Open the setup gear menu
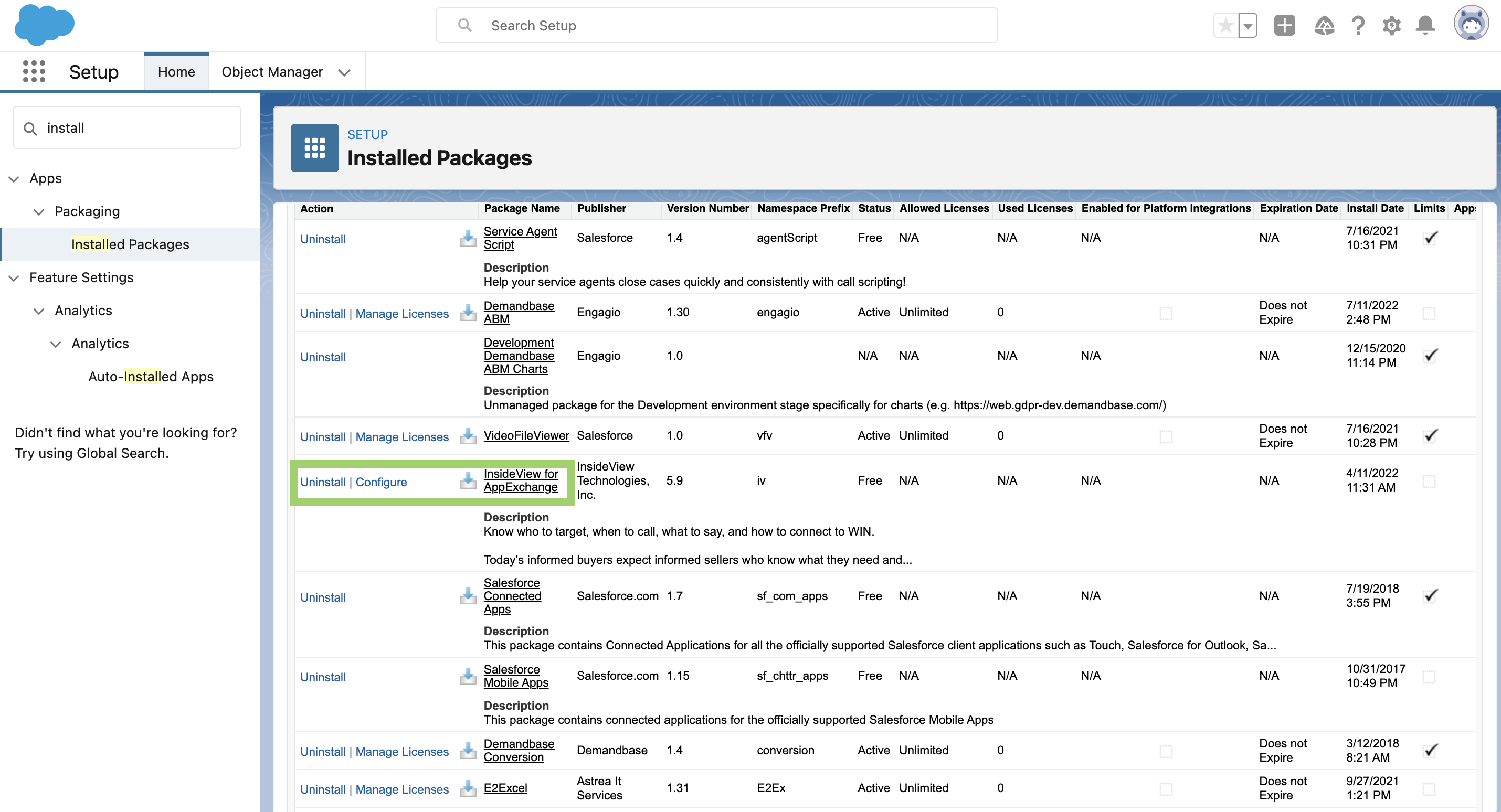This screenshot has width=1501, height=812. [1391, 26]
